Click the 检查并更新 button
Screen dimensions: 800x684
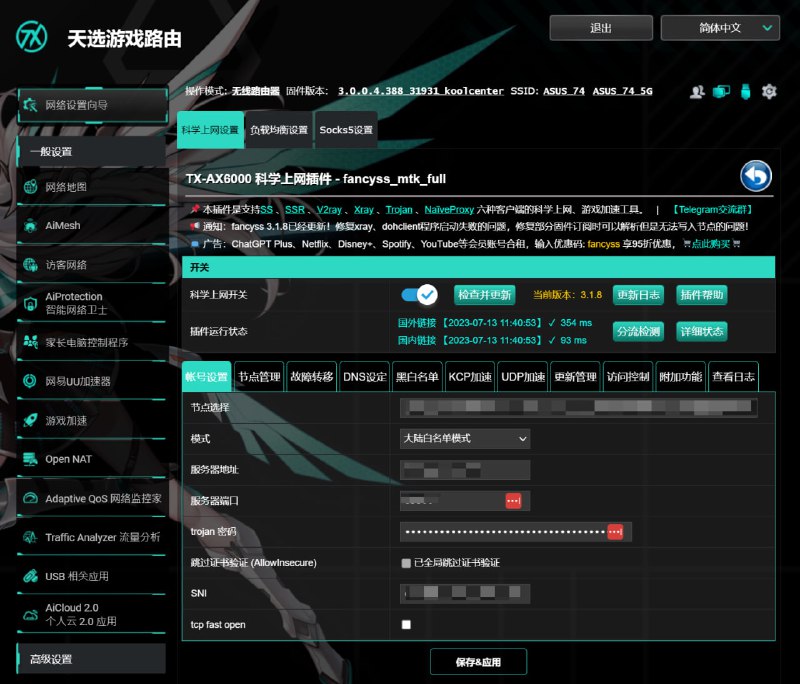(x=485, y=295)
